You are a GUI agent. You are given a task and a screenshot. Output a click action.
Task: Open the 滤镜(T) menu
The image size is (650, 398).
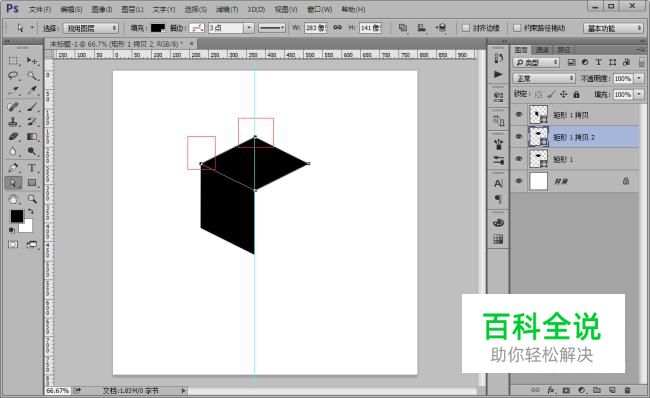(x=227, y=9)
